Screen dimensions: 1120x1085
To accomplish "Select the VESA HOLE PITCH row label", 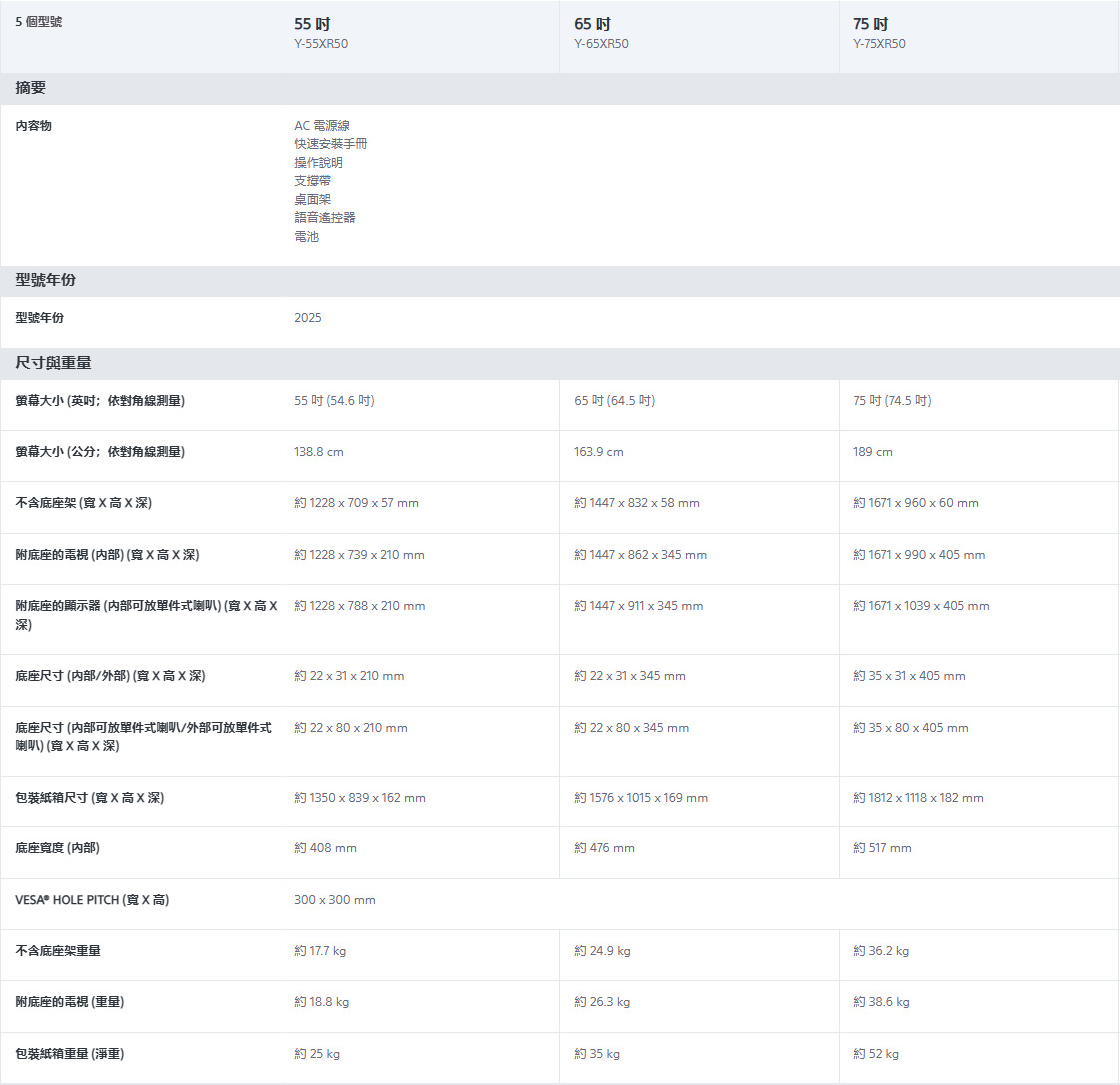I will pyautogui.click(x=92, y=900).
